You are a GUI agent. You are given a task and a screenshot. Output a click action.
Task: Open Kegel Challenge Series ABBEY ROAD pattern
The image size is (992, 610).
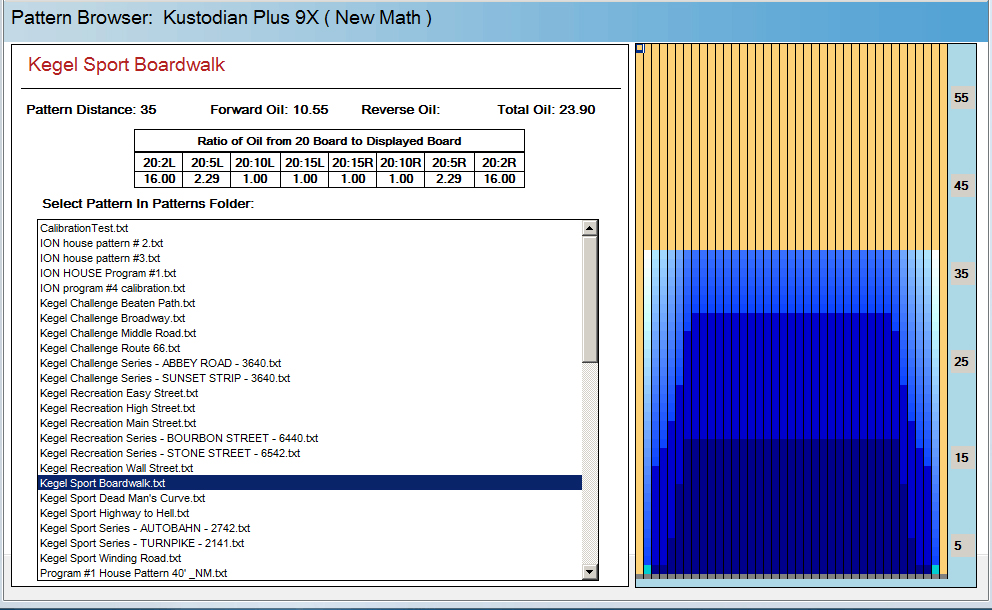click(160, 363)
